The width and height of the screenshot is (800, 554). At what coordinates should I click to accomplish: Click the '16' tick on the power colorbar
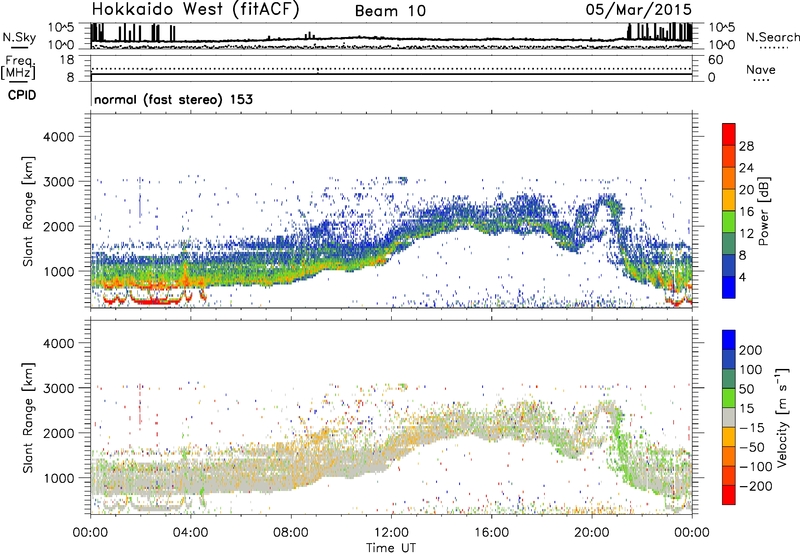[x=746, y=212]
